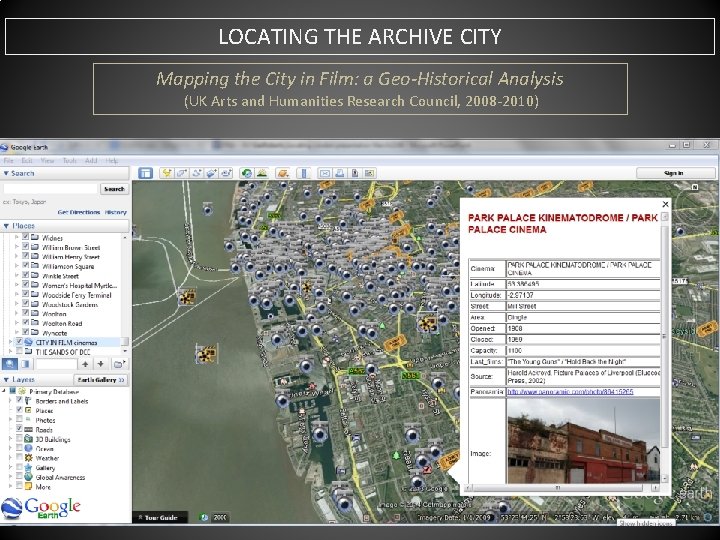720x540 pixels.
Task: Collapse the Layers panel triangle
Action: (6, 380)
